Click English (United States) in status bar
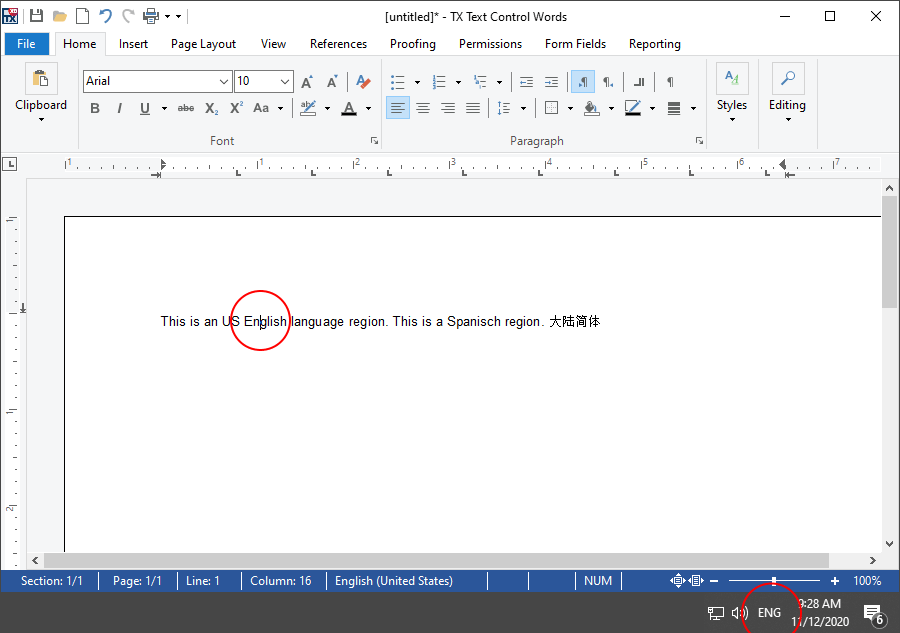This screenshot has width=900, height=633. pyautogui.click(x=394, y=581)
